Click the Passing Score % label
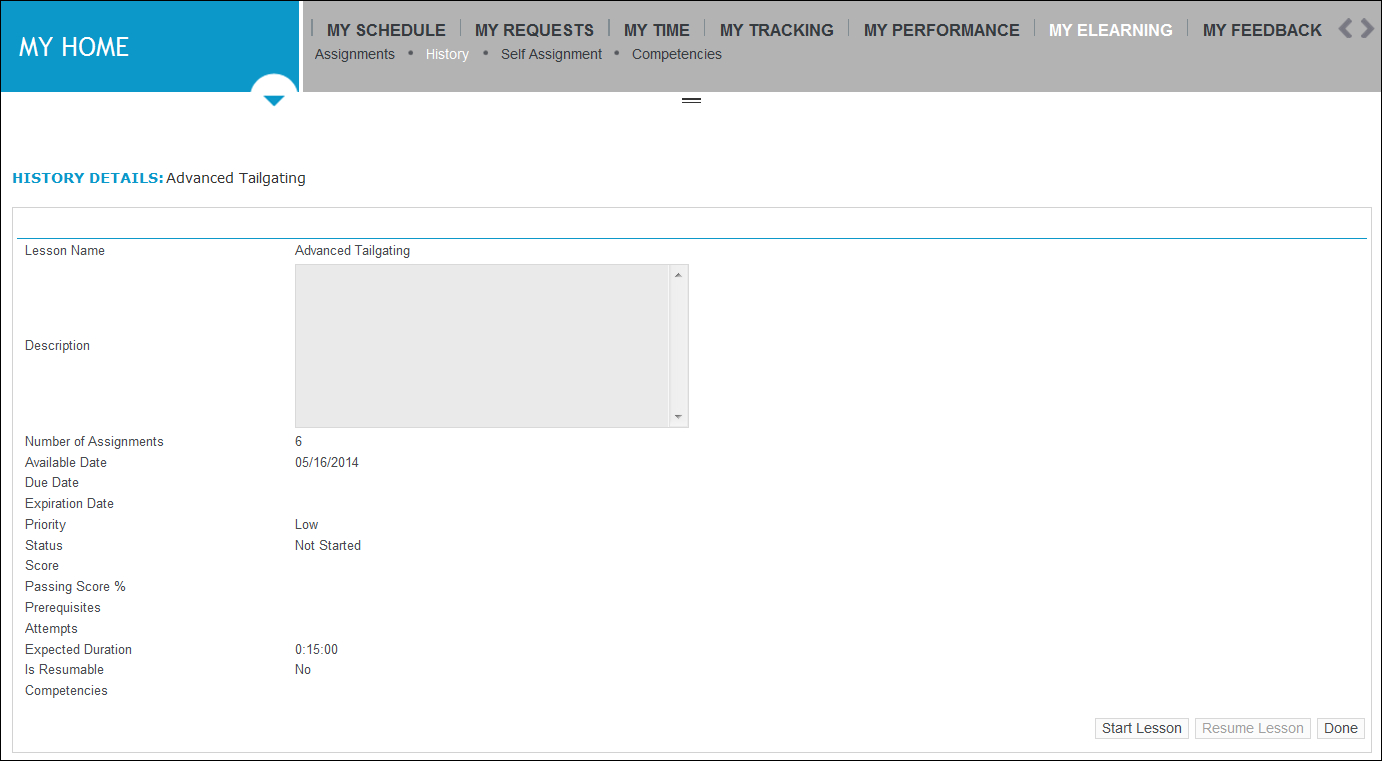The width and height of the screenshot is (1382, 761). (75, 587)
